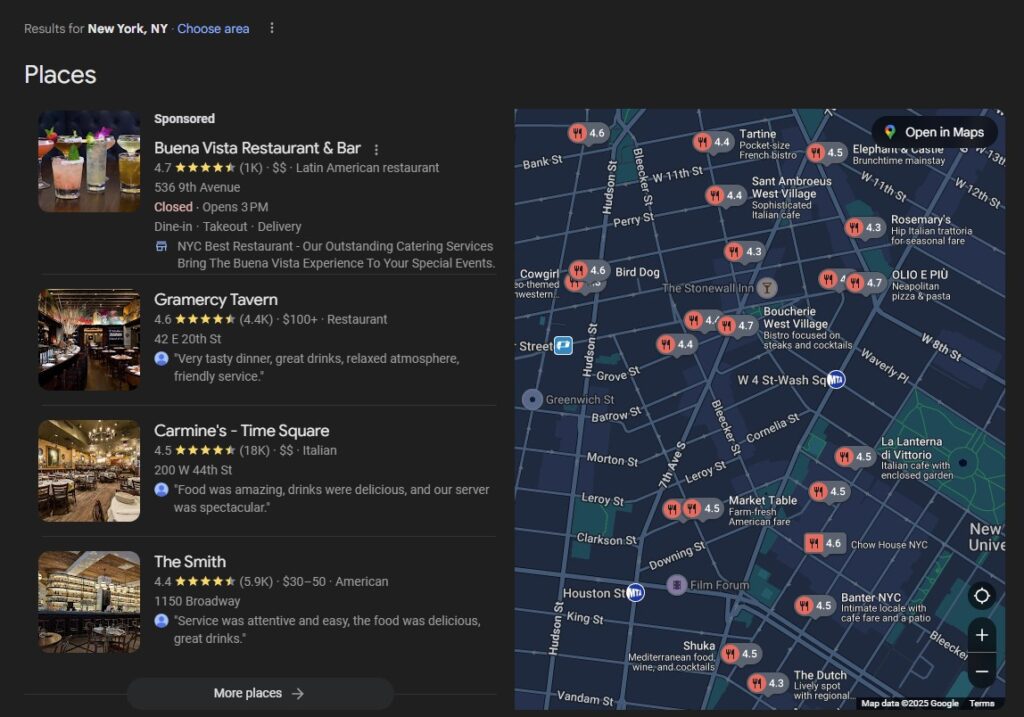Open Carmine's - Time Square photo thumbnail

(x=89, y=470)
